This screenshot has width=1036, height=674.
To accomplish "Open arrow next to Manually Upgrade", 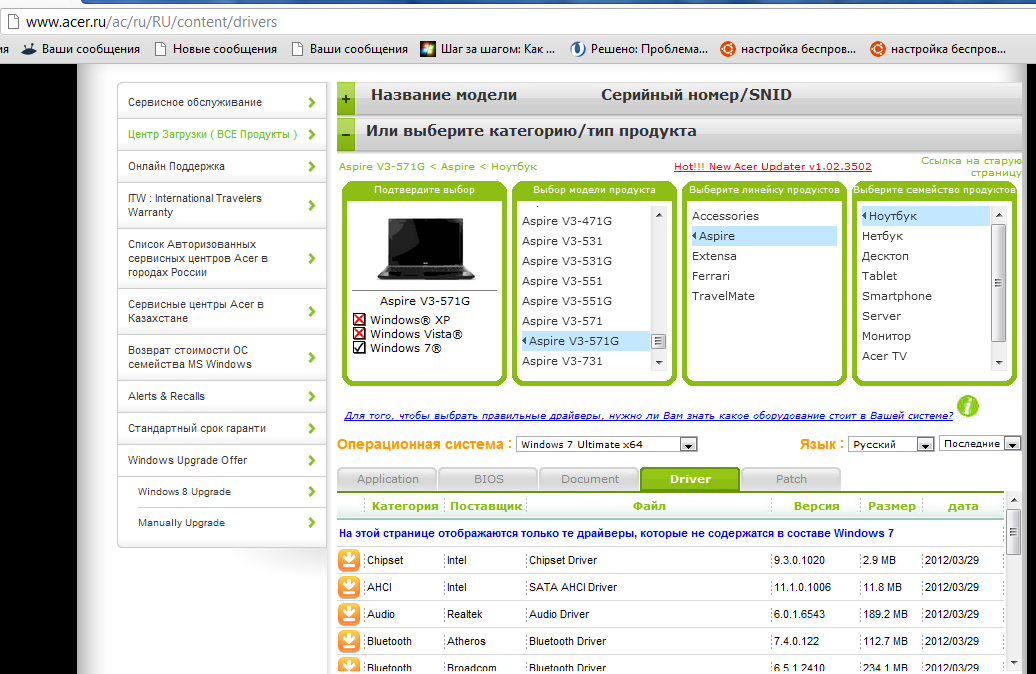I will [312, 523].
